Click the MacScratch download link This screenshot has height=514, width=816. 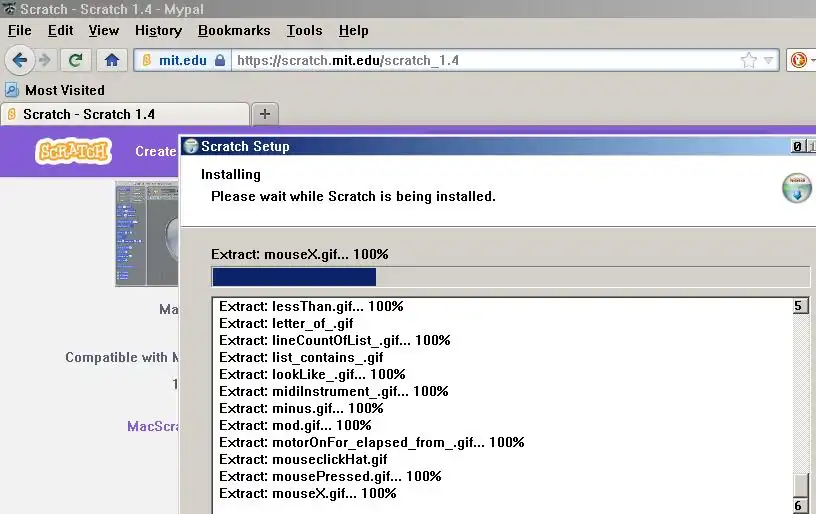click(153, 427)
